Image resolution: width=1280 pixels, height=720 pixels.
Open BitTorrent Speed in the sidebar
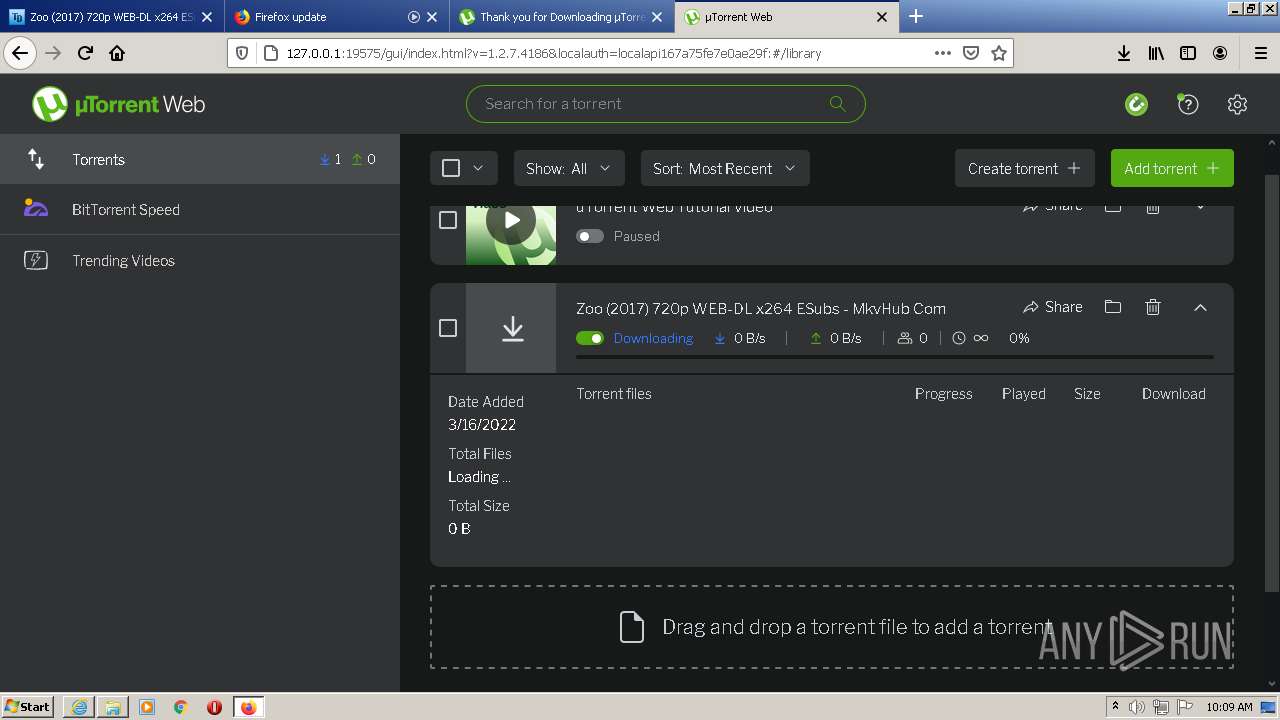point(200,209)
